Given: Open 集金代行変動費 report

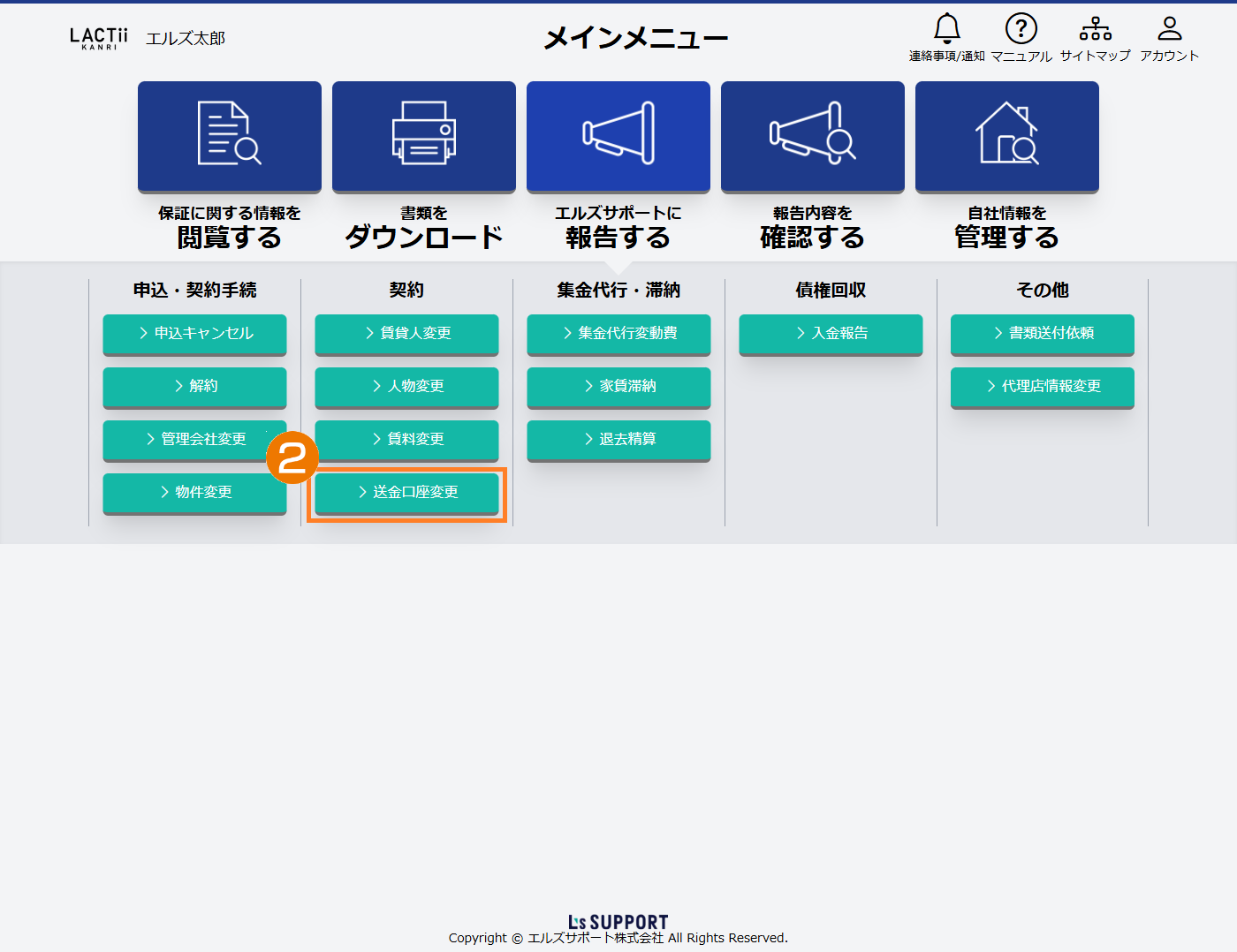Looking at the screenshot, I should 618,334.
